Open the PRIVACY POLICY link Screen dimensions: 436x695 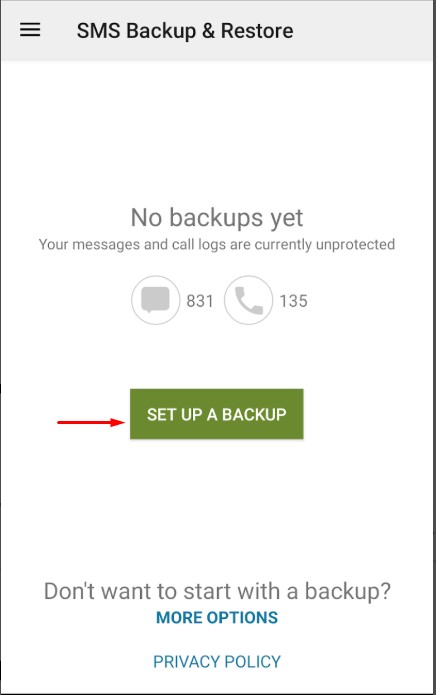tap(217, 661)
